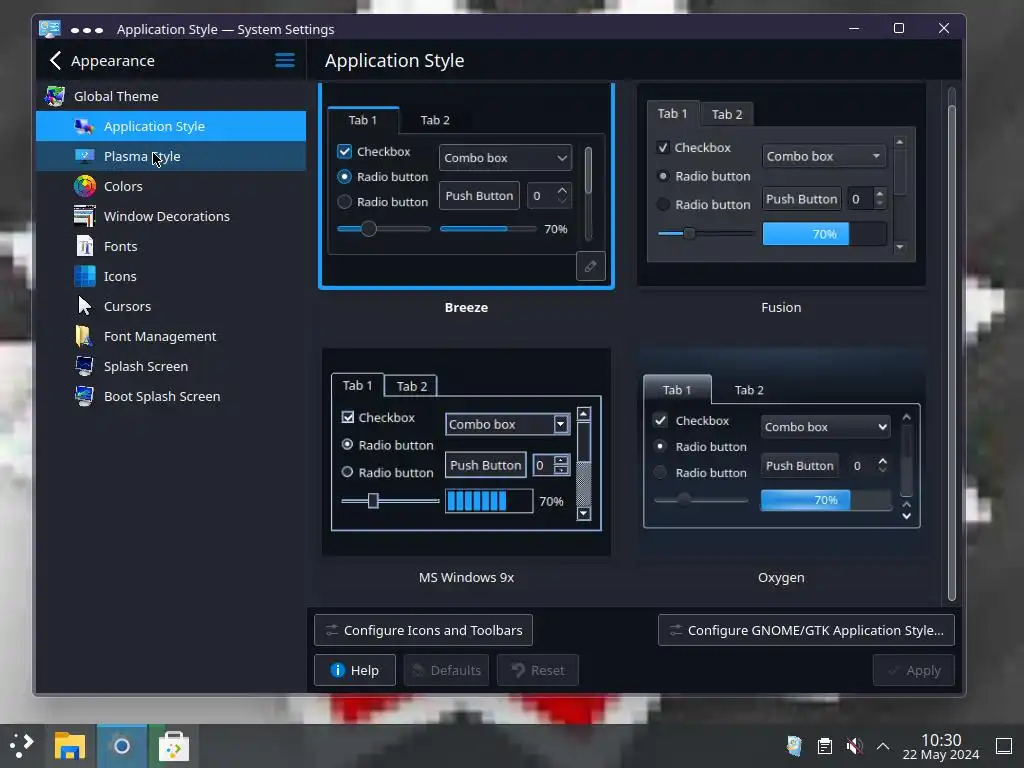Click the pencil icon to configure Breeze
1024x768 pixels.
coord(590,266)
